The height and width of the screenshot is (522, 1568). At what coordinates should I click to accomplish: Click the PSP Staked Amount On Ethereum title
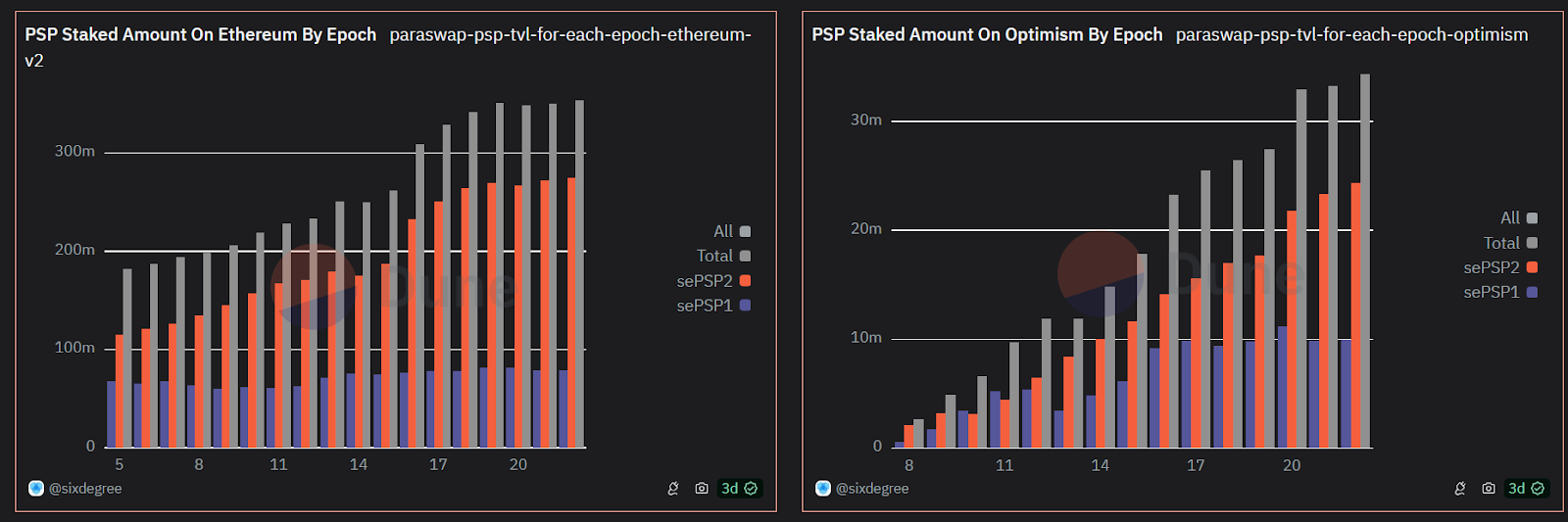click(x=200, y=35)
